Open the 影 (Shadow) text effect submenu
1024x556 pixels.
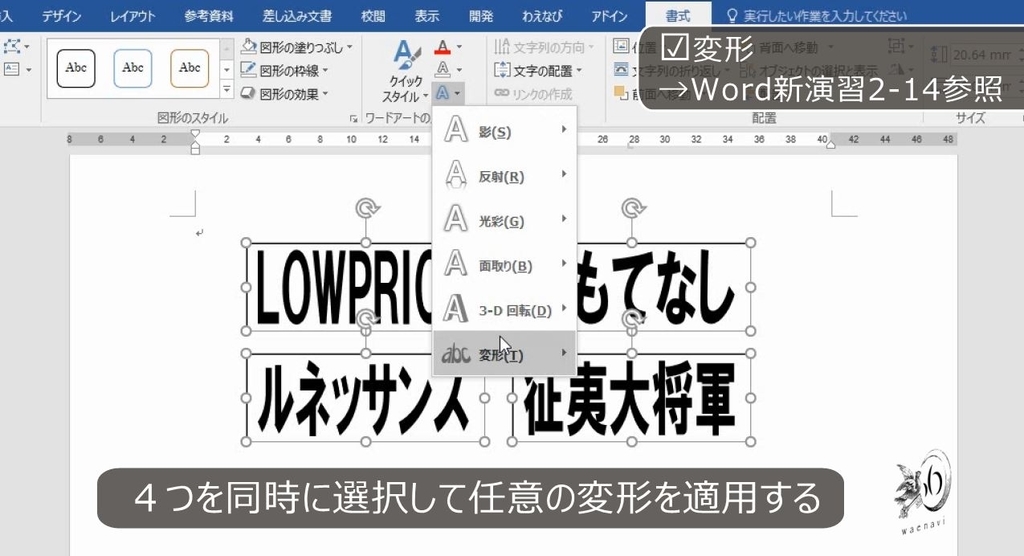504,131
